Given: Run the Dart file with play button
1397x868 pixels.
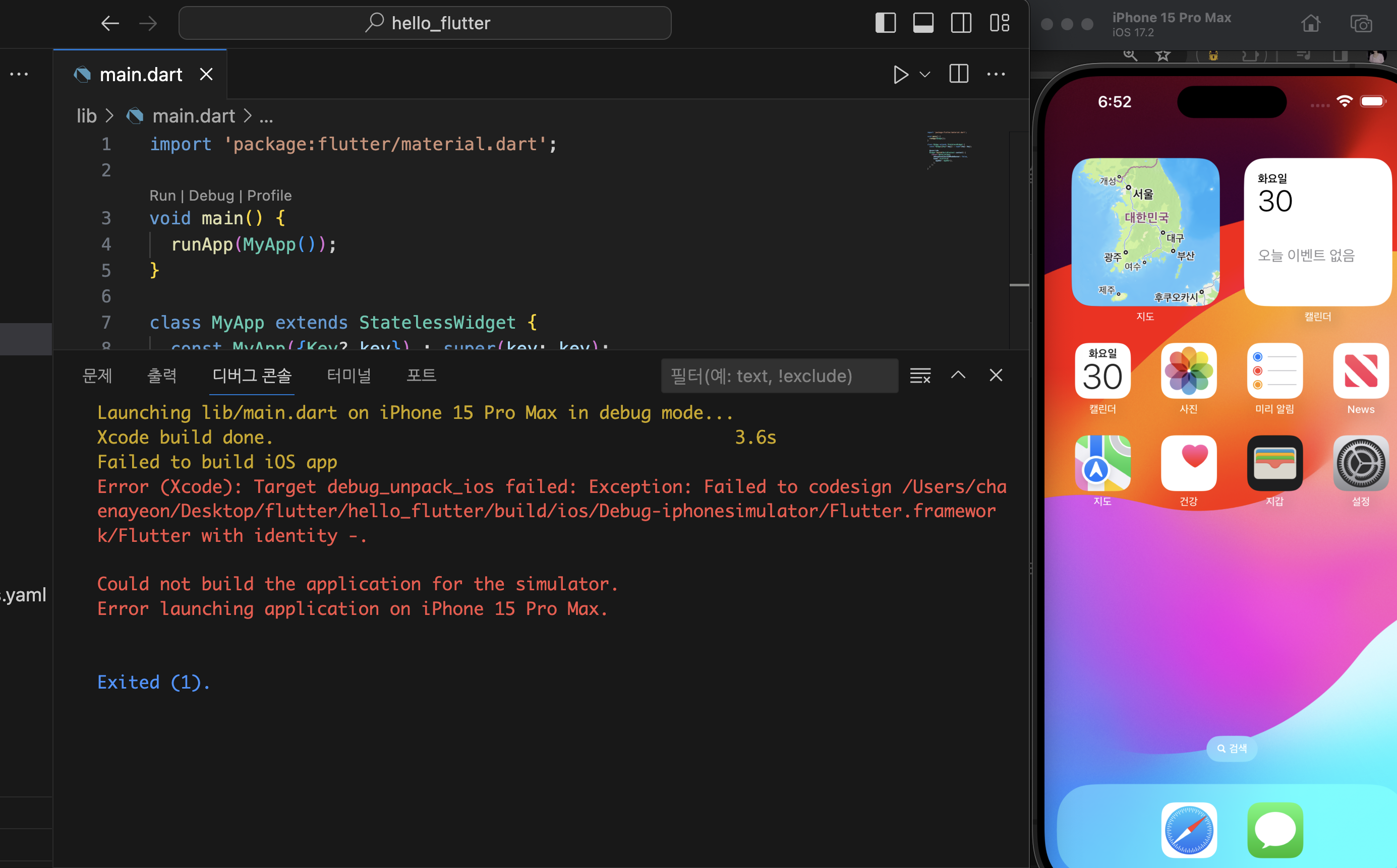Looking at the screenshot, I should click(900, 75).
